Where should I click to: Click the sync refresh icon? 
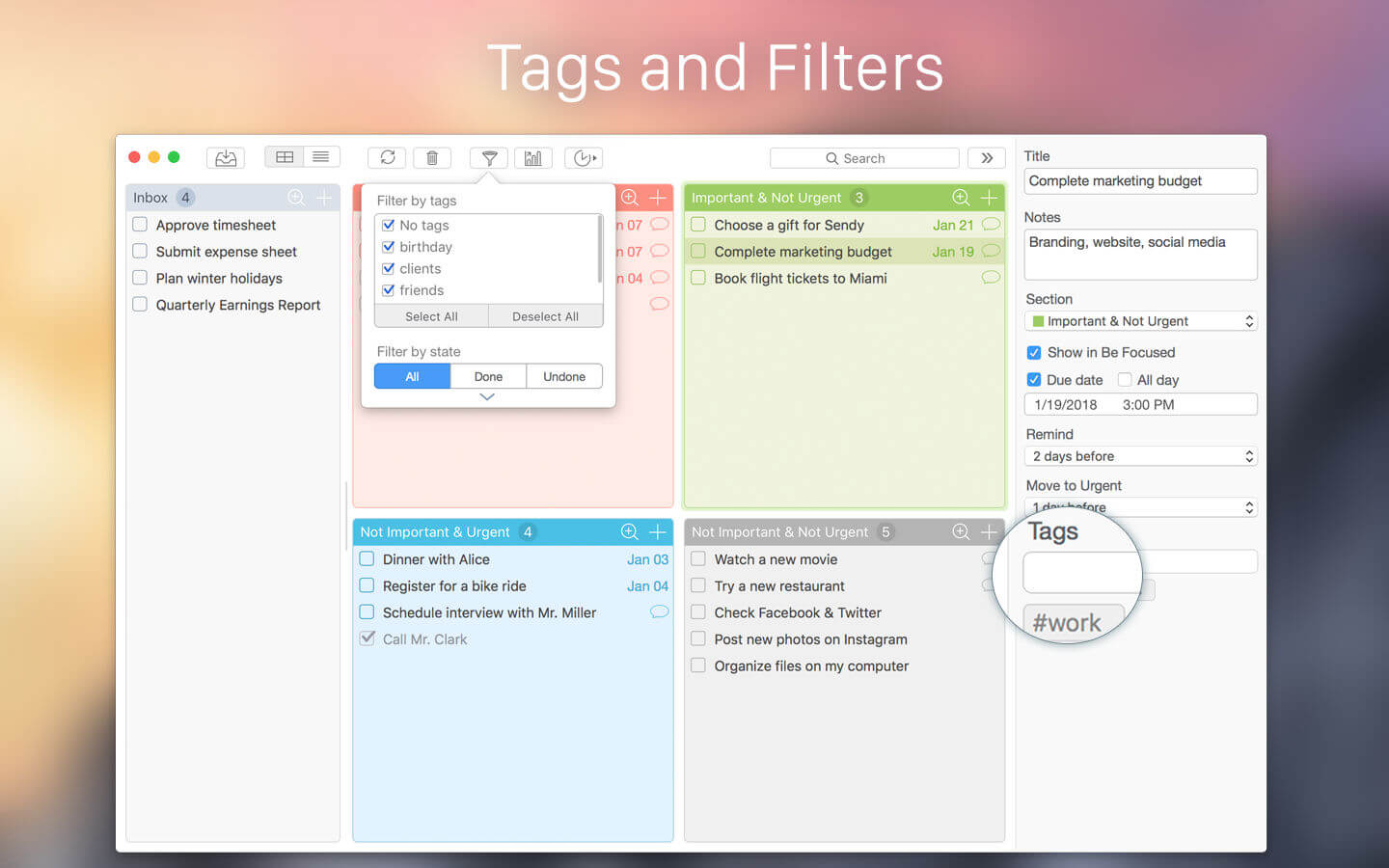pyautogui.click(x=387, y=157)
